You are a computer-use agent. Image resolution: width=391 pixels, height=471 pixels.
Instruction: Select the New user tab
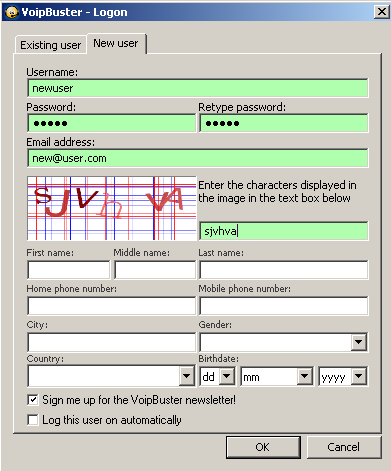point(116,43)
